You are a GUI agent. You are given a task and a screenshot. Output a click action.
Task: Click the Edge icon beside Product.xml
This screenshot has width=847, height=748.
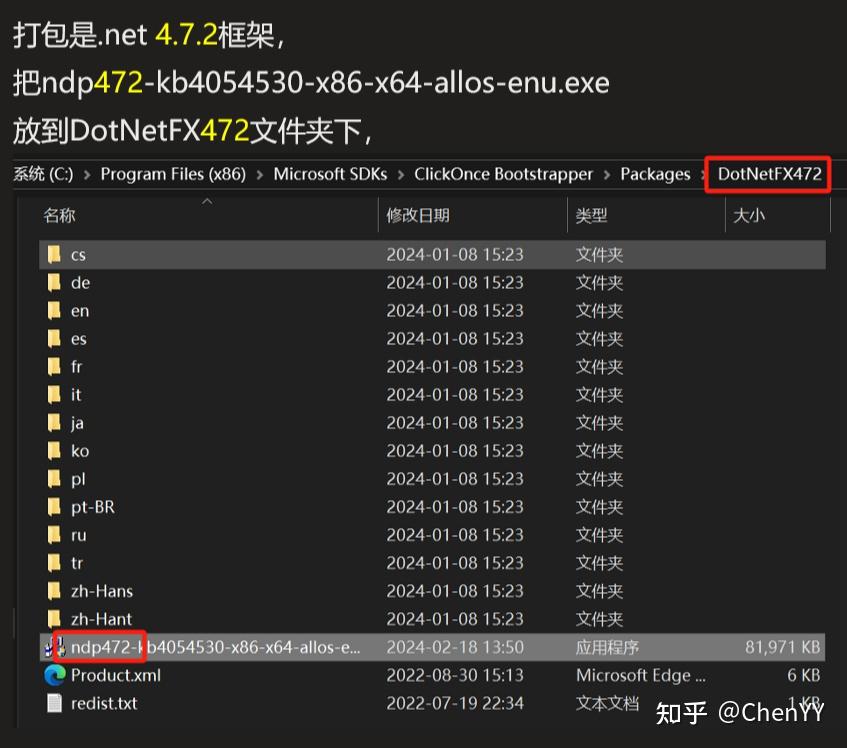[55, 675]
